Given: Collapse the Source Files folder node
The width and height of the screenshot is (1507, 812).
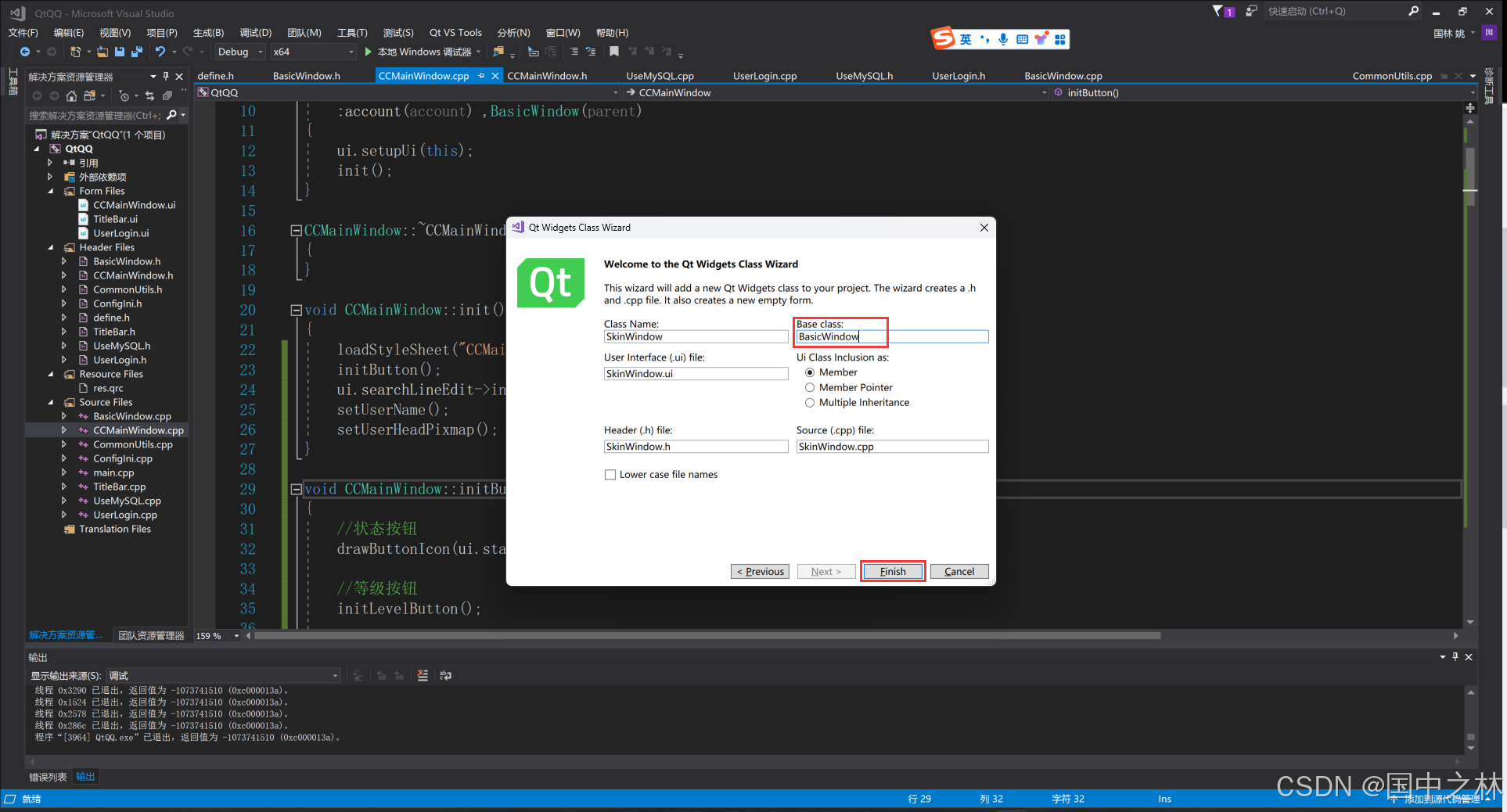Looking at the screenshot, I should 51,402.
